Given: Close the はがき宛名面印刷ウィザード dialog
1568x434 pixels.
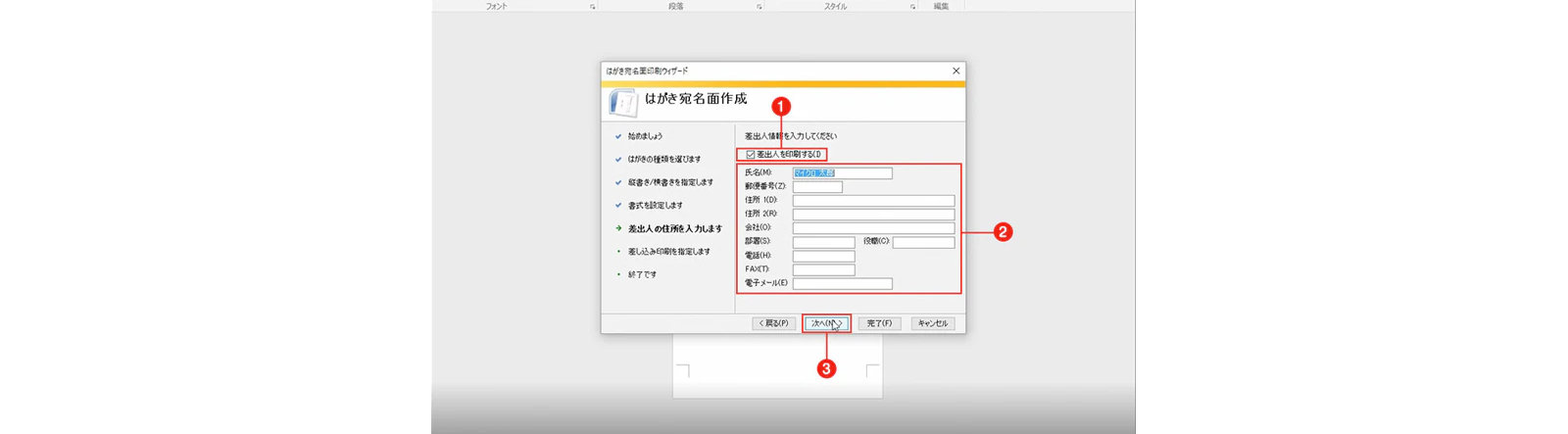Looking at the screenshot, I should click(956, 71).
